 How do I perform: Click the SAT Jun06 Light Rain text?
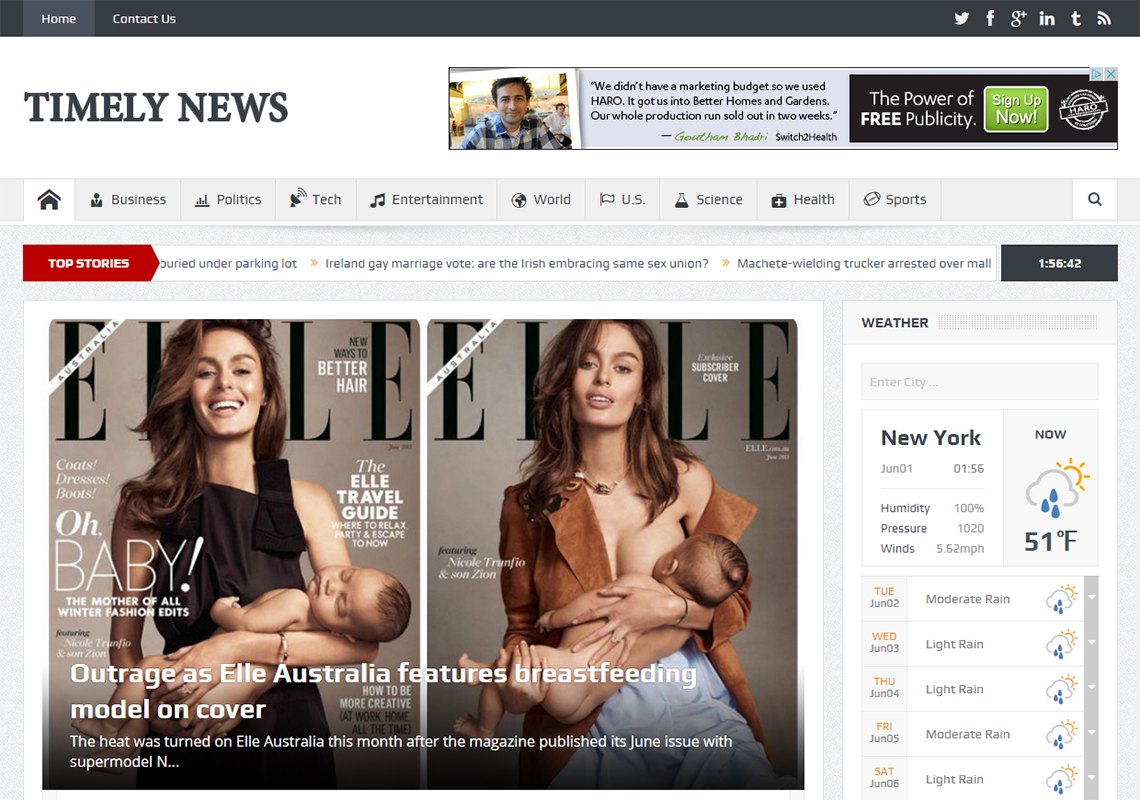pyautogui.click(x=955, y=780)
